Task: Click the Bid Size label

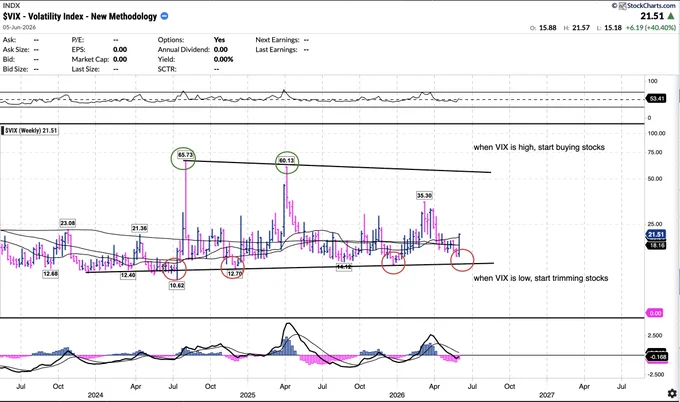Action: click(x=15, y=69)
